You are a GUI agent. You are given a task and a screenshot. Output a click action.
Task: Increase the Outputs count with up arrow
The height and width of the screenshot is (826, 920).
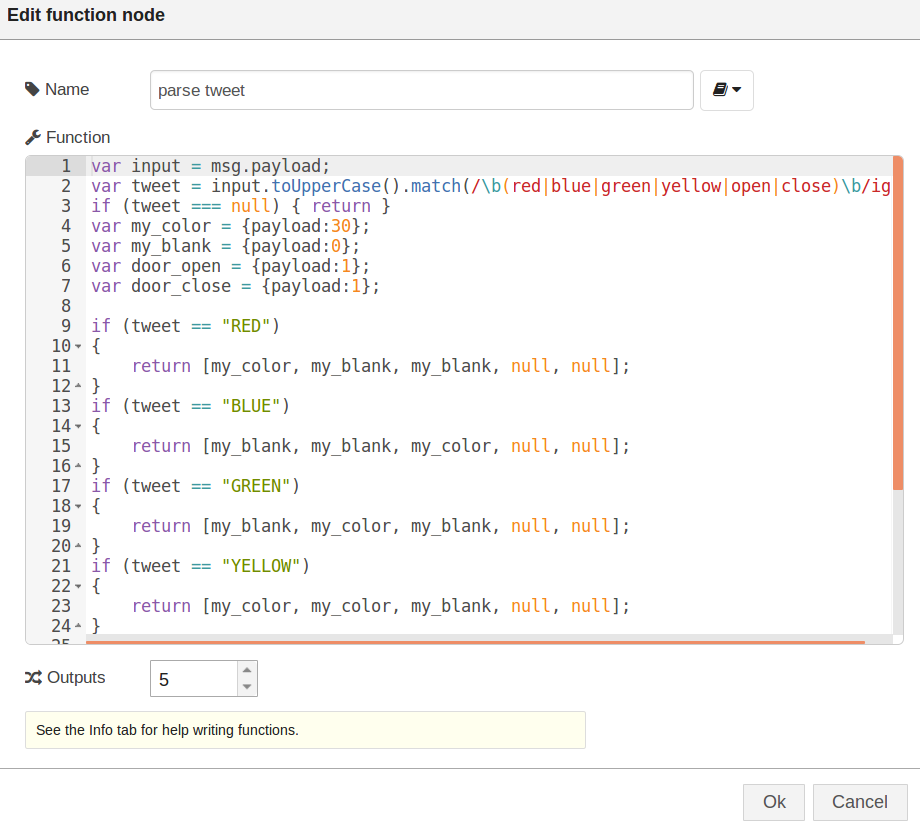(x=247, y=670)
